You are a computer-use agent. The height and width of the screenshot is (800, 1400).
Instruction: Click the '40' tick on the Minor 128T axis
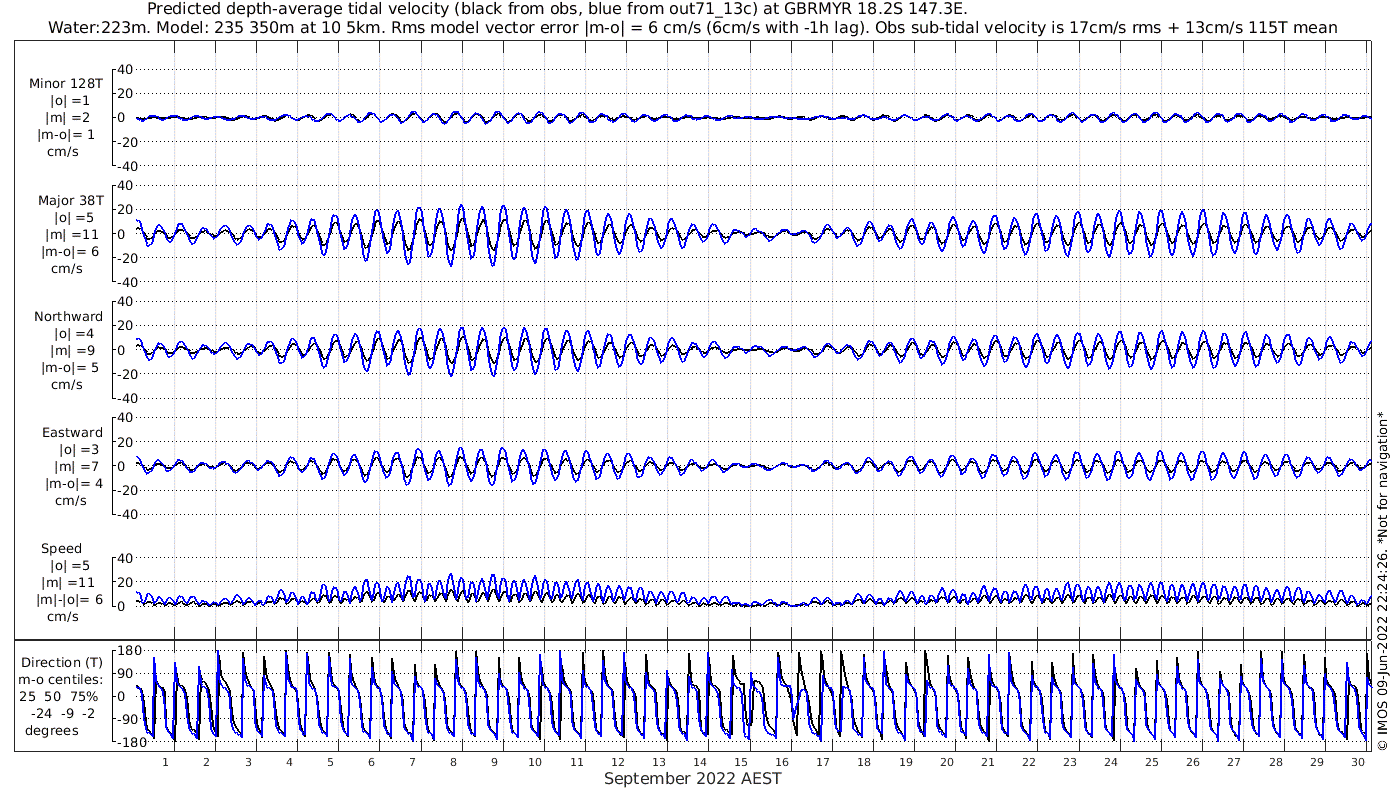point(125,69)
